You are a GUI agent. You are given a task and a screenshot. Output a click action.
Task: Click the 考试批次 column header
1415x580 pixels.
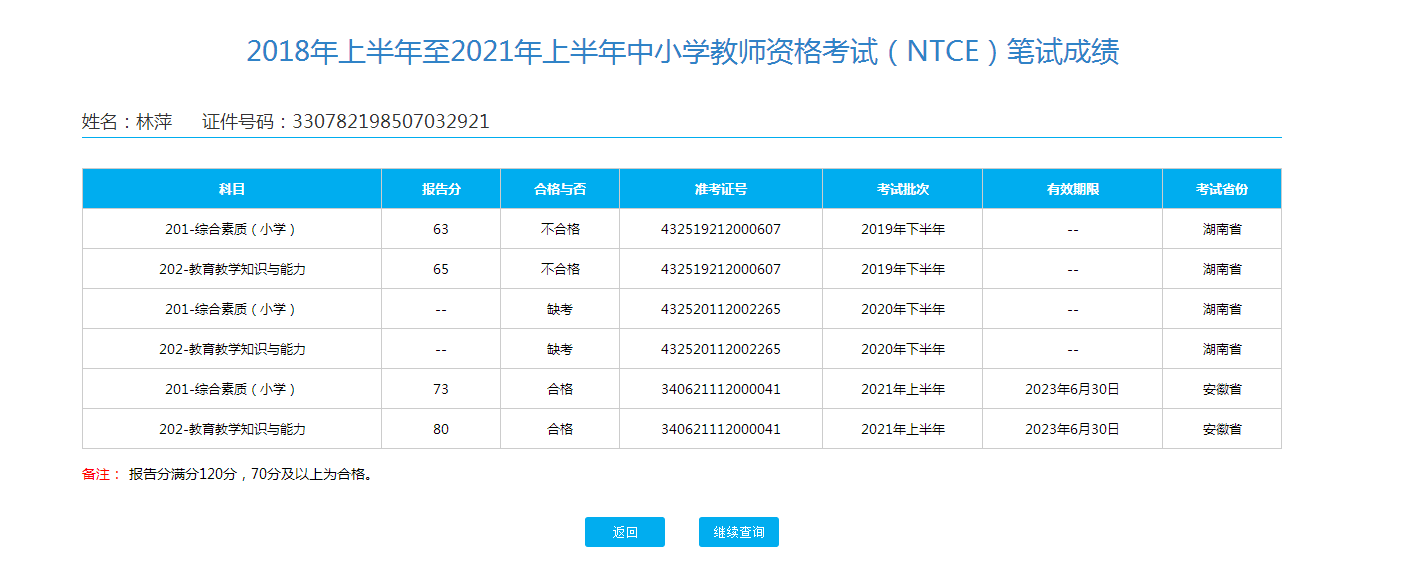pyautogui.click(x=903, y=189)
